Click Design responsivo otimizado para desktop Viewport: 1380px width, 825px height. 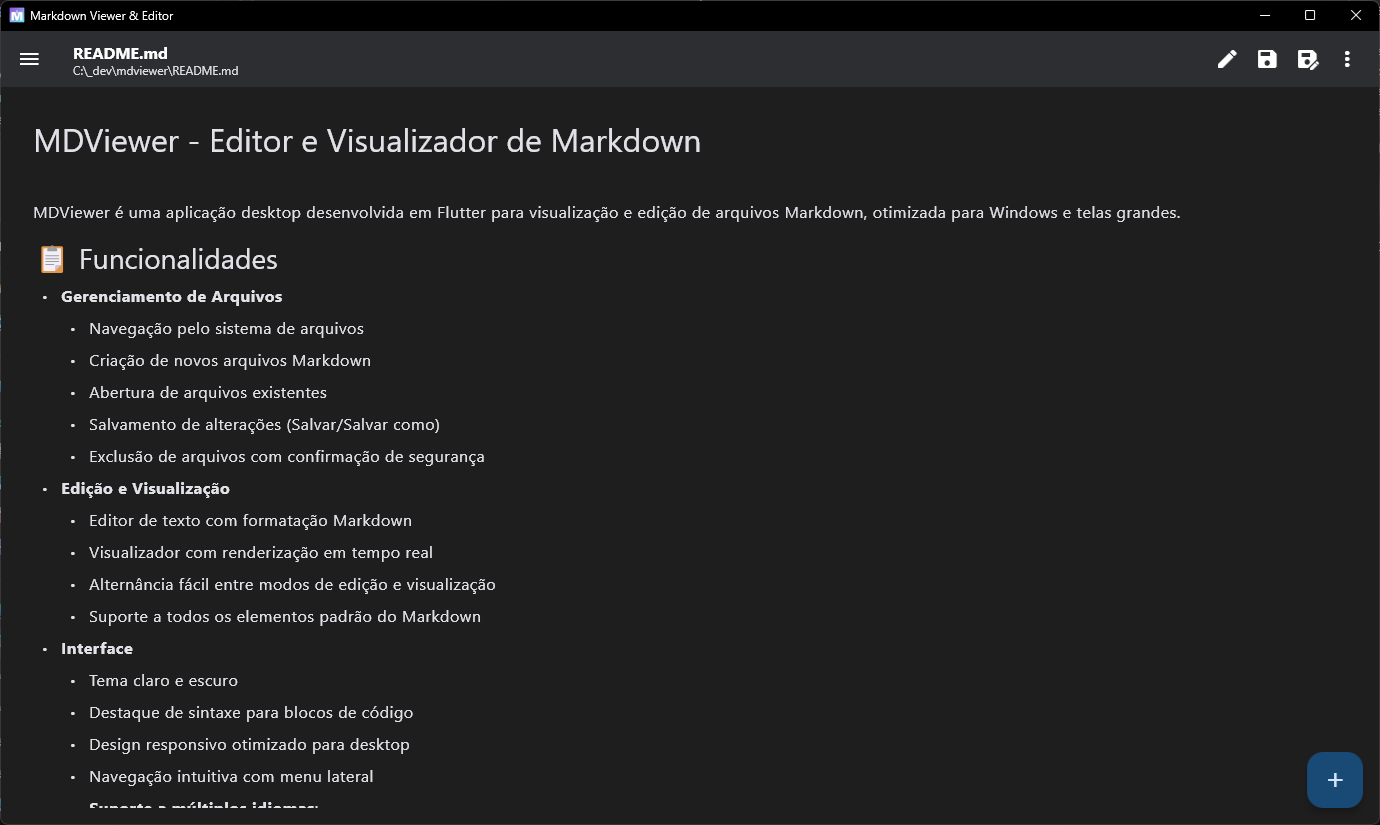tap(249, 745)
